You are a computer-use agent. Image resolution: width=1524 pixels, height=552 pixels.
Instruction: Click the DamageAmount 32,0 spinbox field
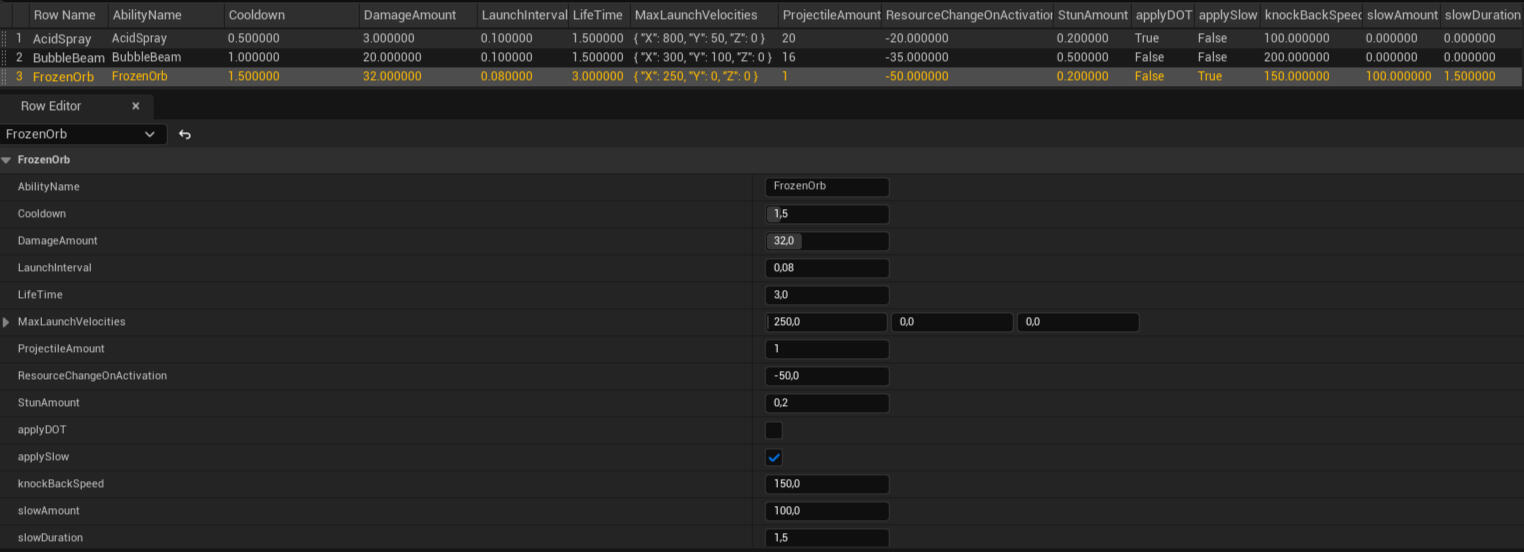(826, 241)
